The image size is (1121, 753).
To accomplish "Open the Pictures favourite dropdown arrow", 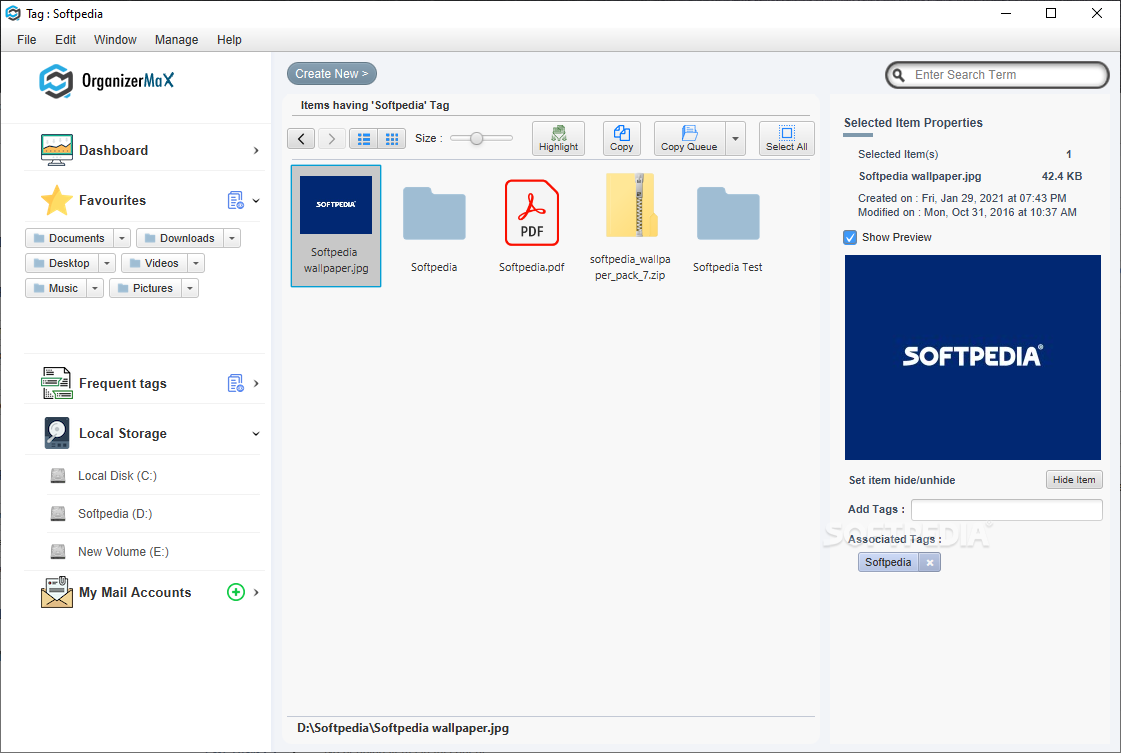I will [189, 288].
